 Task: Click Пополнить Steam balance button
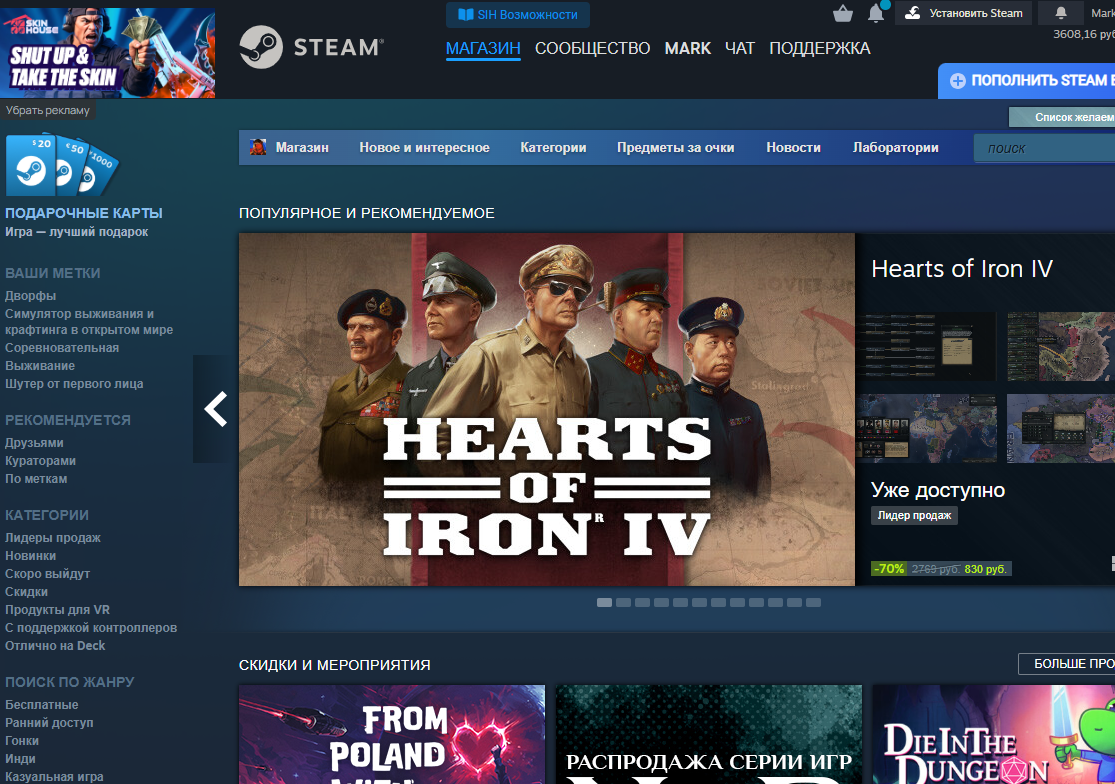(1027, 80)
